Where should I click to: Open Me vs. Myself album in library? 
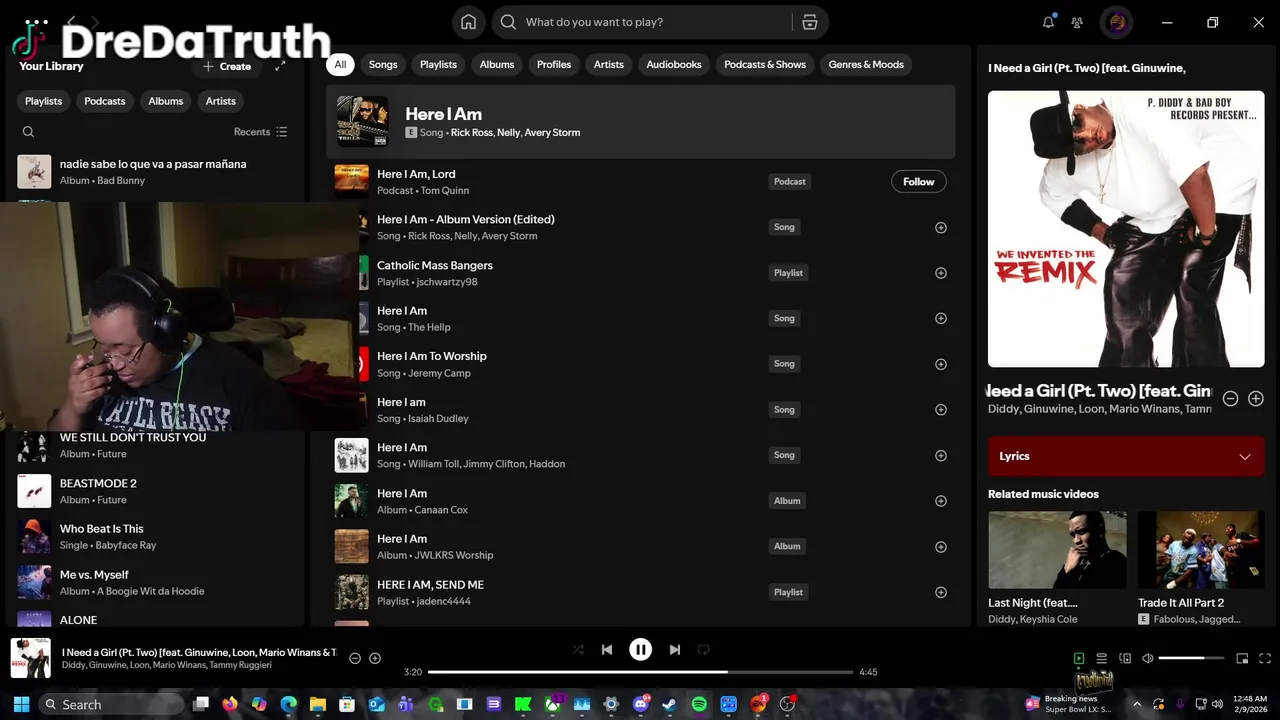(x=156, y=582)
